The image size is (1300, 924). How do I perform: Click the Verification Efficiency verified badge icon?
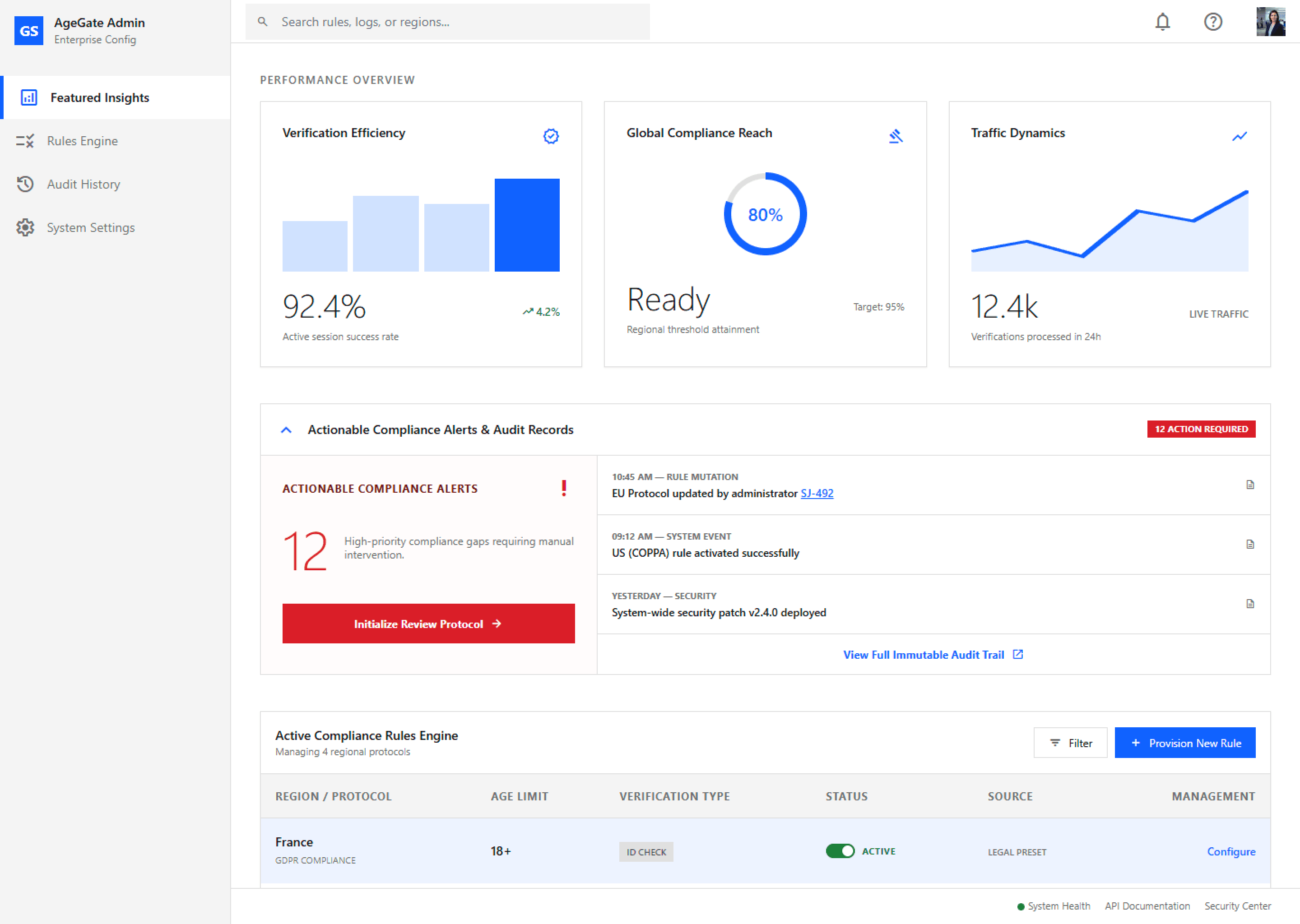(550, 136)
